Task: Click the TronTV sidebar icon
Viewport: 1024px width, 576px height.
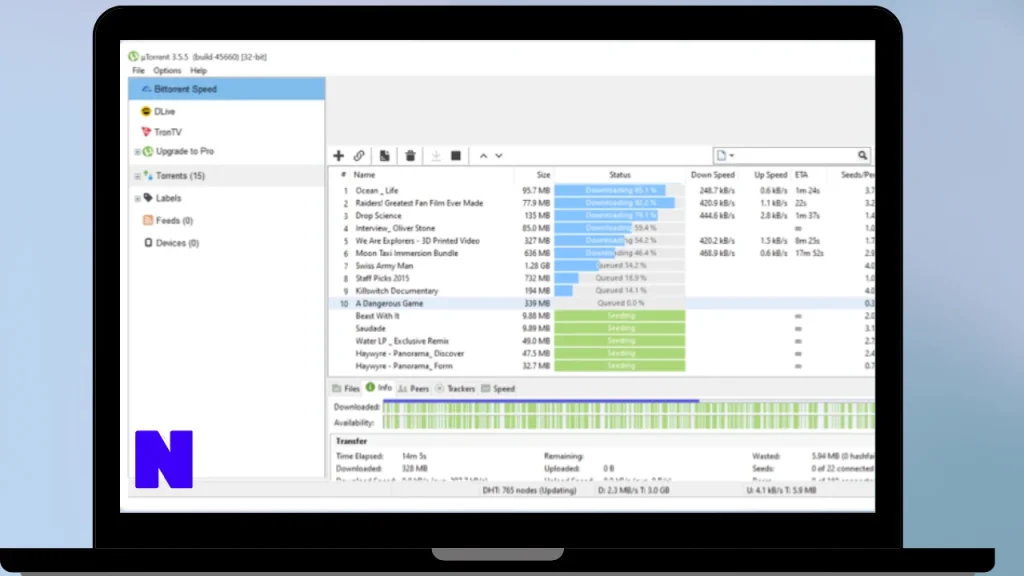Action: [146, 132]
